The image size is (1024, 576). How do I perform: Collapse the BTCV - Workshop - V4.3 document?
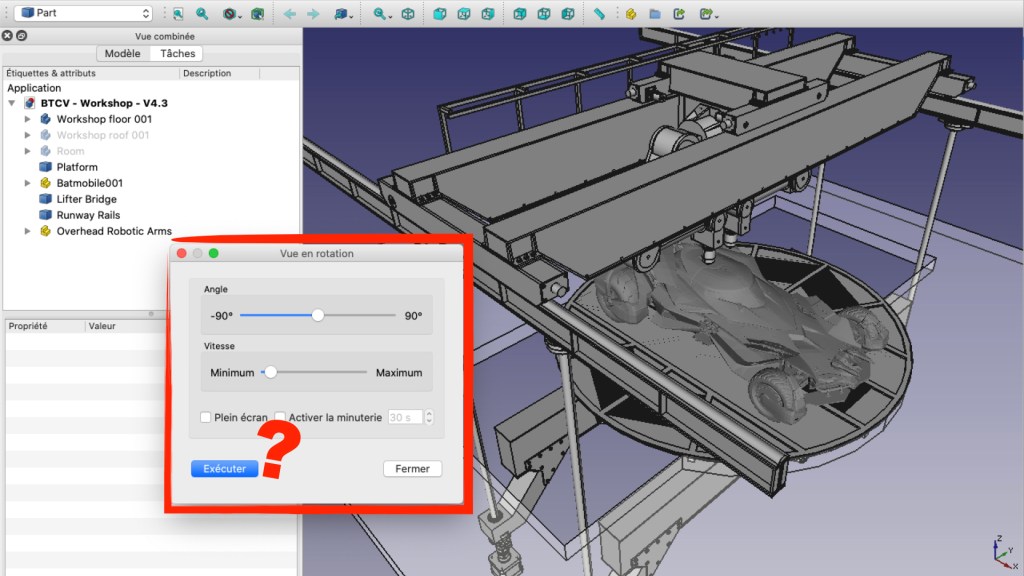(12, 103)
